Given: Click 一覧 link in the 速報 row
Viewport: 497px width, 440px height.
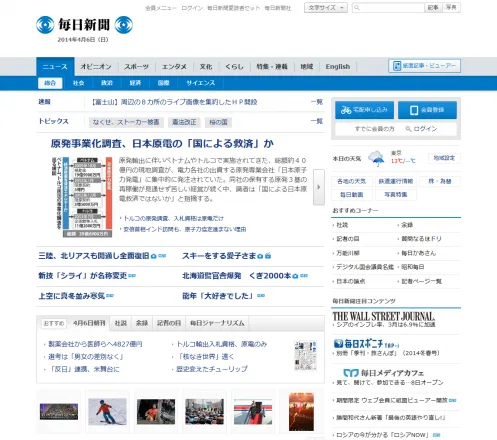Looking at the screenshot, I should [x=317, y=102].
